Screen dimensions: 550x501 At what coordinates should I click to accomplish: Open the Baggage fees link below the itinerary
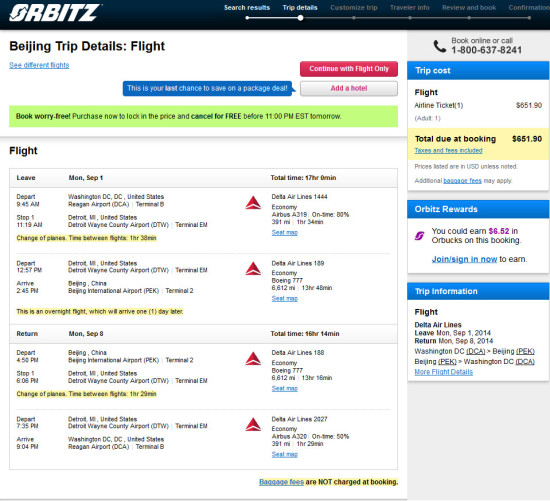(x=281, y=482)
